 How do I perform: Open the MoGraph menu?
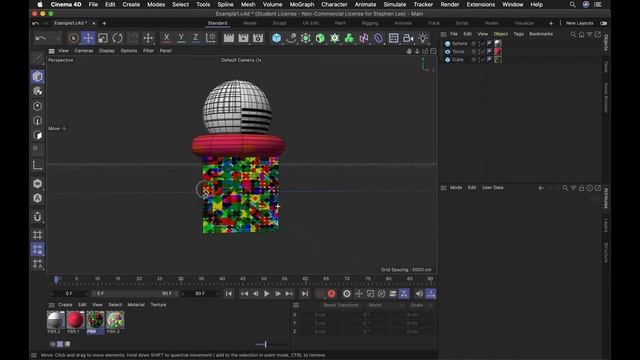[302, 4]
